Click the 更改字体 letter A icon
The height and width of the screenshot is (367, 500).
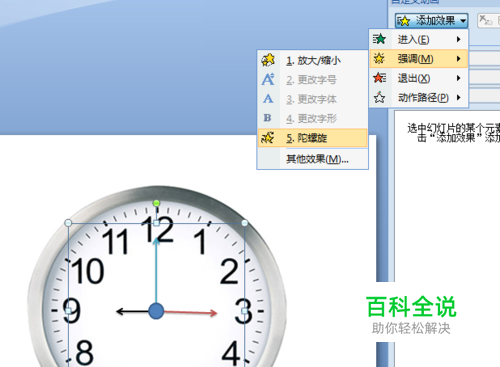268,99
